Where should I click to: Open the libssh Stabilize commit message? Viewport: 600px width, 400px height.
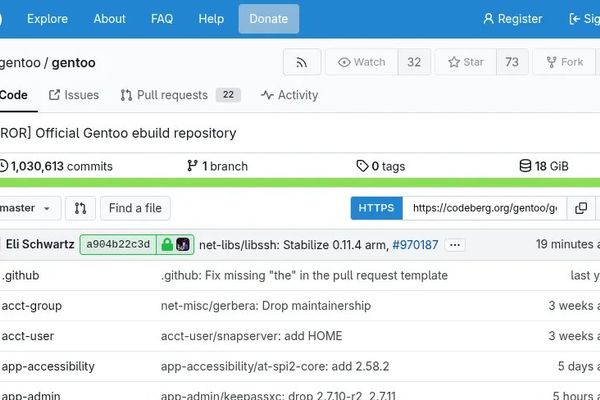293,245
